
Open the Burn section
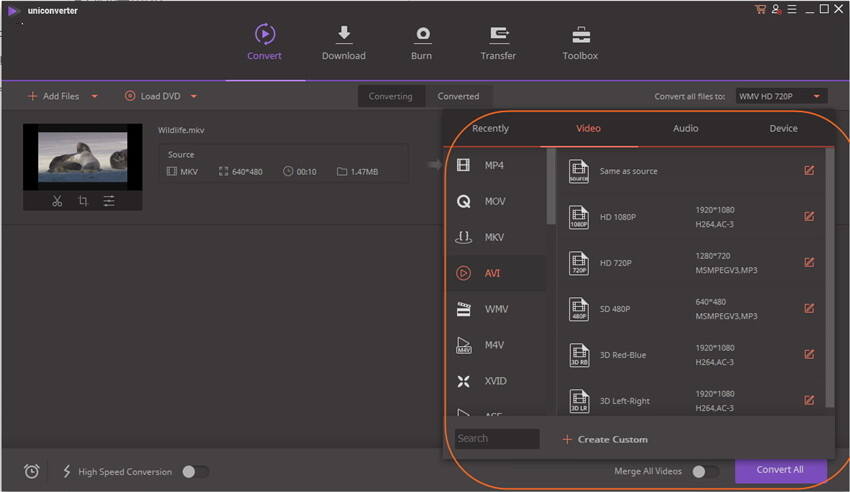pyautogui.click(x=422, y=42)
